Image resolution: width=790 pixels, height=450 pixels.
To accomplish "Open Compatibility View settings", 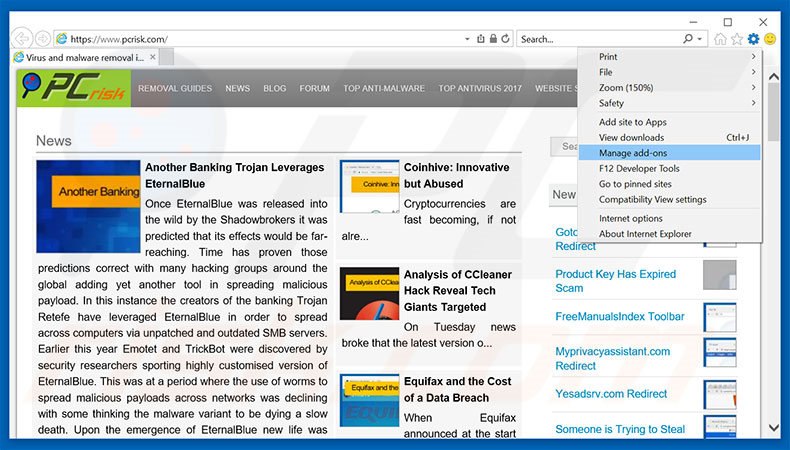I will [670, 200].
